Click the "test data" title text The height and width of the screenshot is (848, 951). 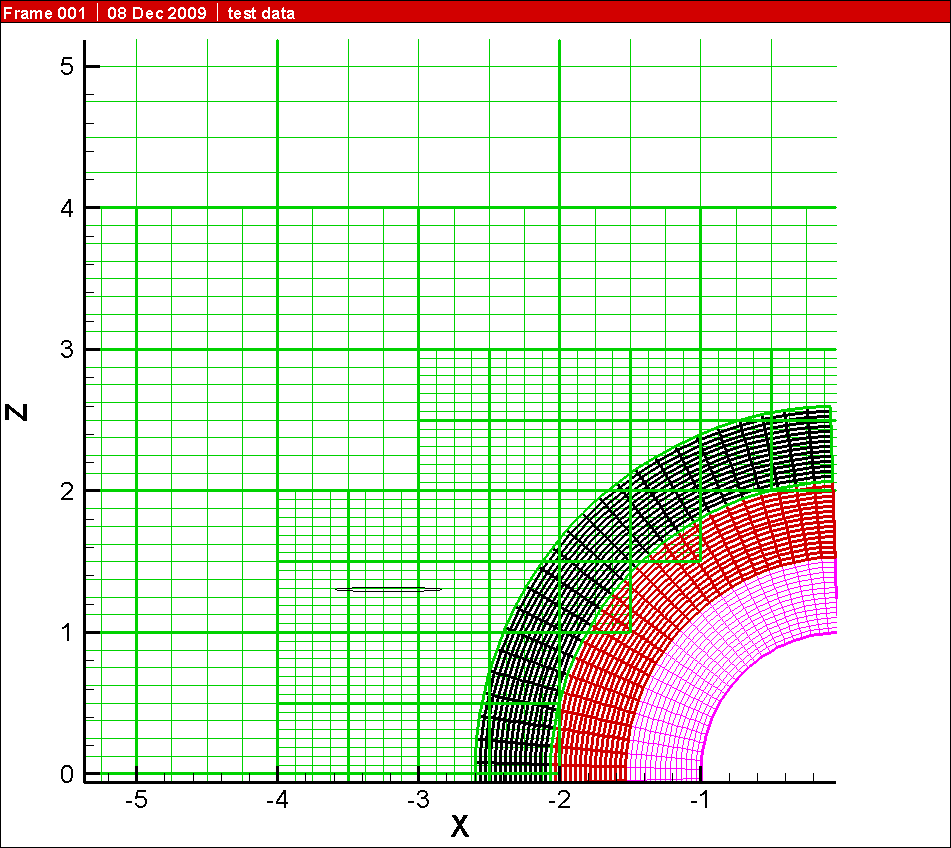[x=261, y=12]
